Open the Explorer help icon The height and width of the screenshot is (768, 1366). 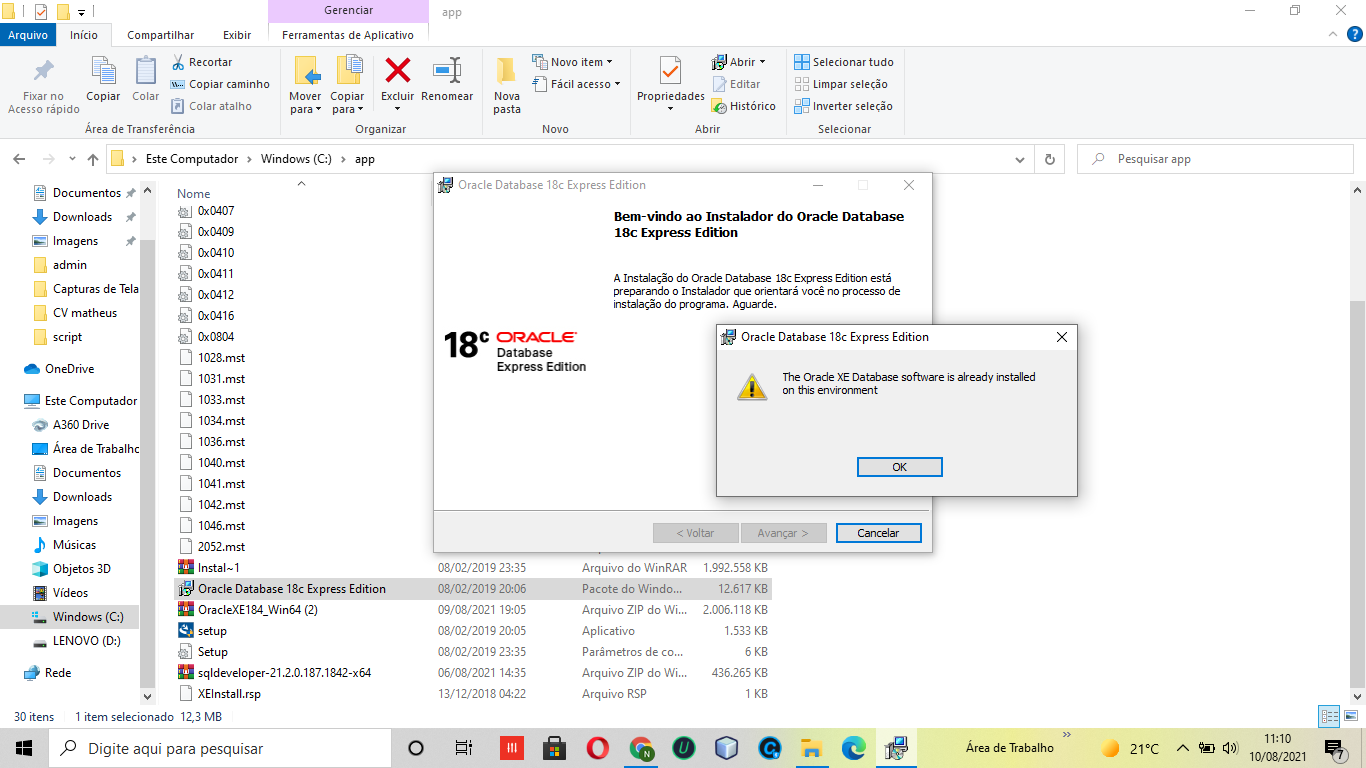1353,34
